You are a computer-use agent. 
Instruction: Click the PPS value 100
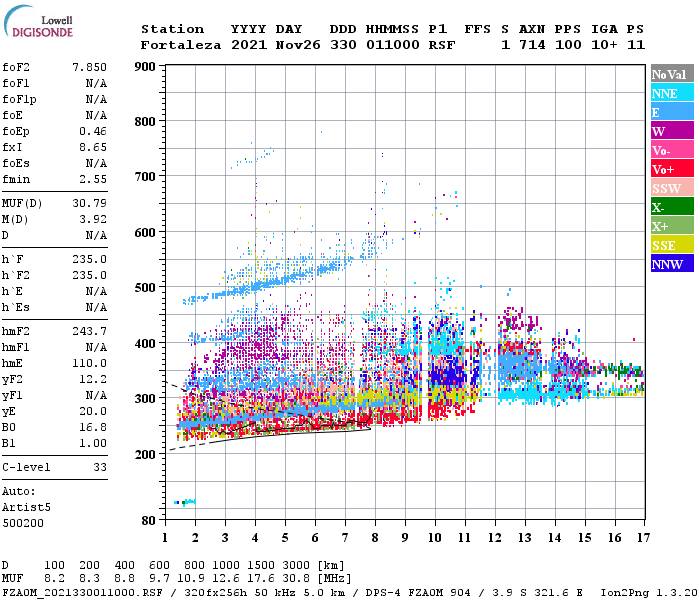pyautogui.click(x=568, y=45)
